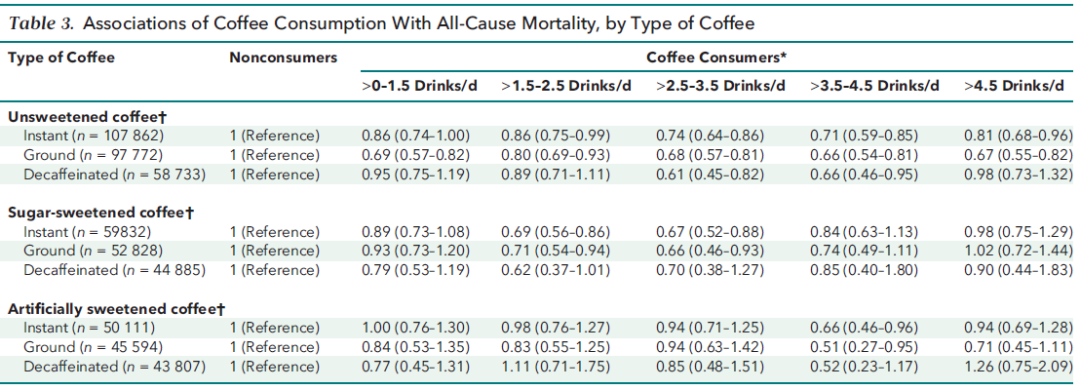Select the Instant (n = 59832) row label

point(87,232)
